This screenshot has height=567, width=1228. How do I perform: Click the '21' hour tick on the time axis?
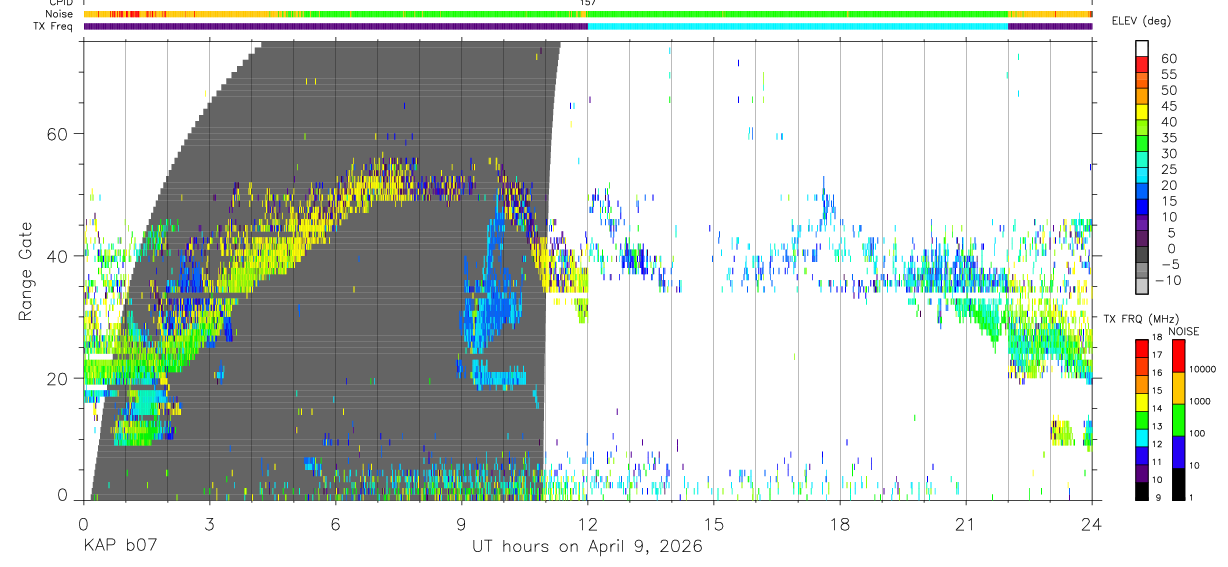click(965, 524)
